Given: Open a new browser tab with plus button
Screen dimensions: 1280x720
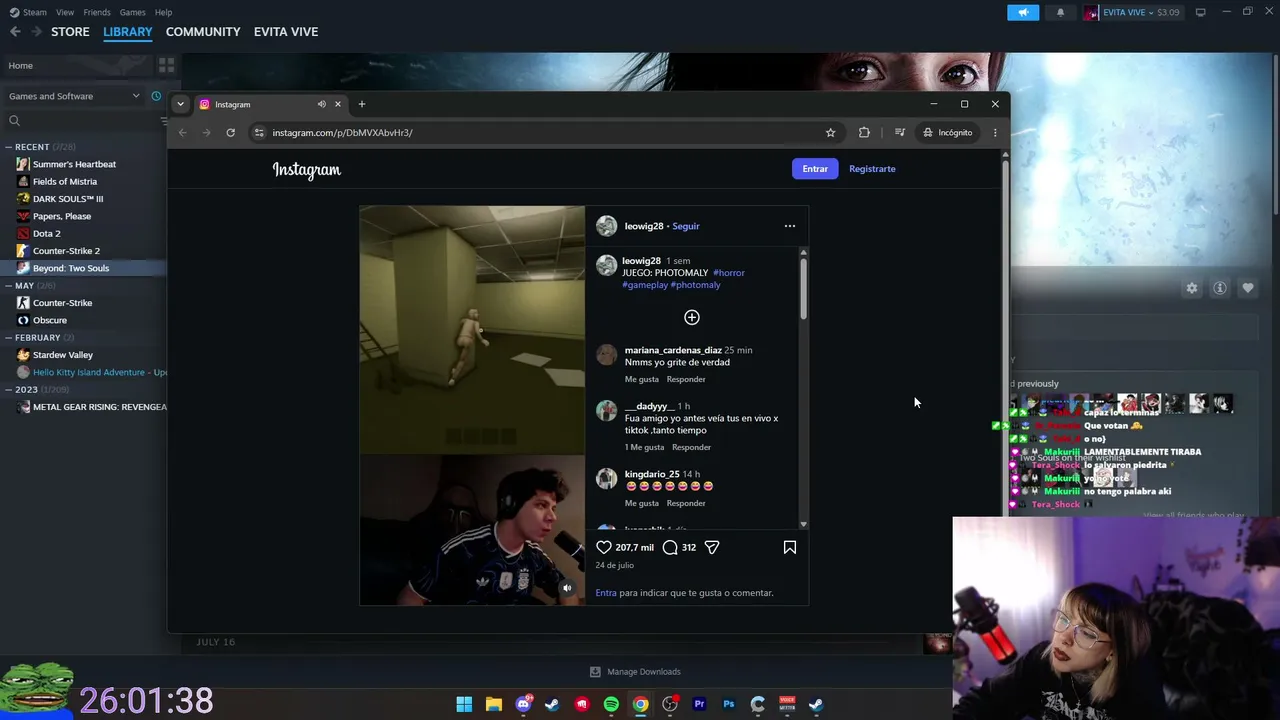Looking at the screenshot, I should coord(362,104).
